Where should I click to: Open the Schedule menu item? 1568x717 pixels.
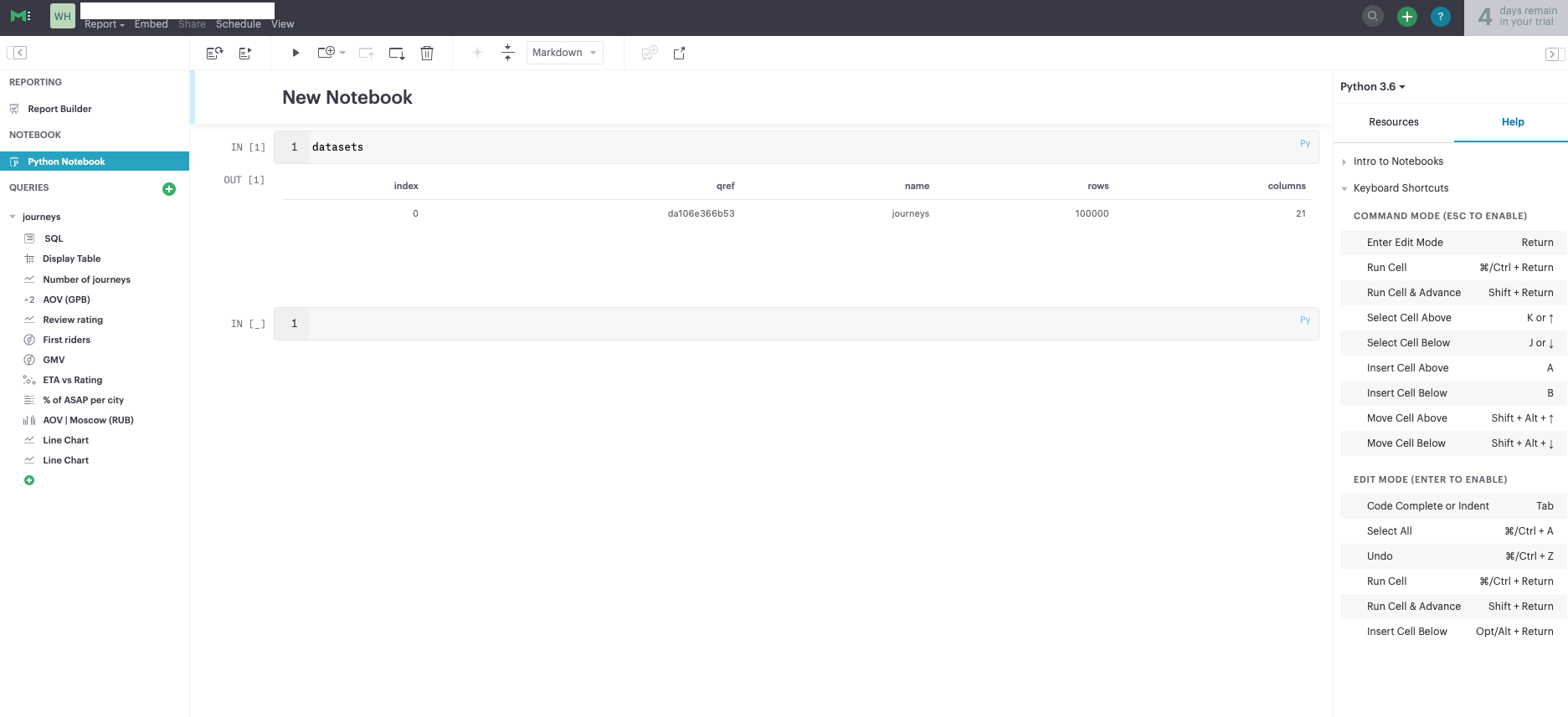(239, 24)
